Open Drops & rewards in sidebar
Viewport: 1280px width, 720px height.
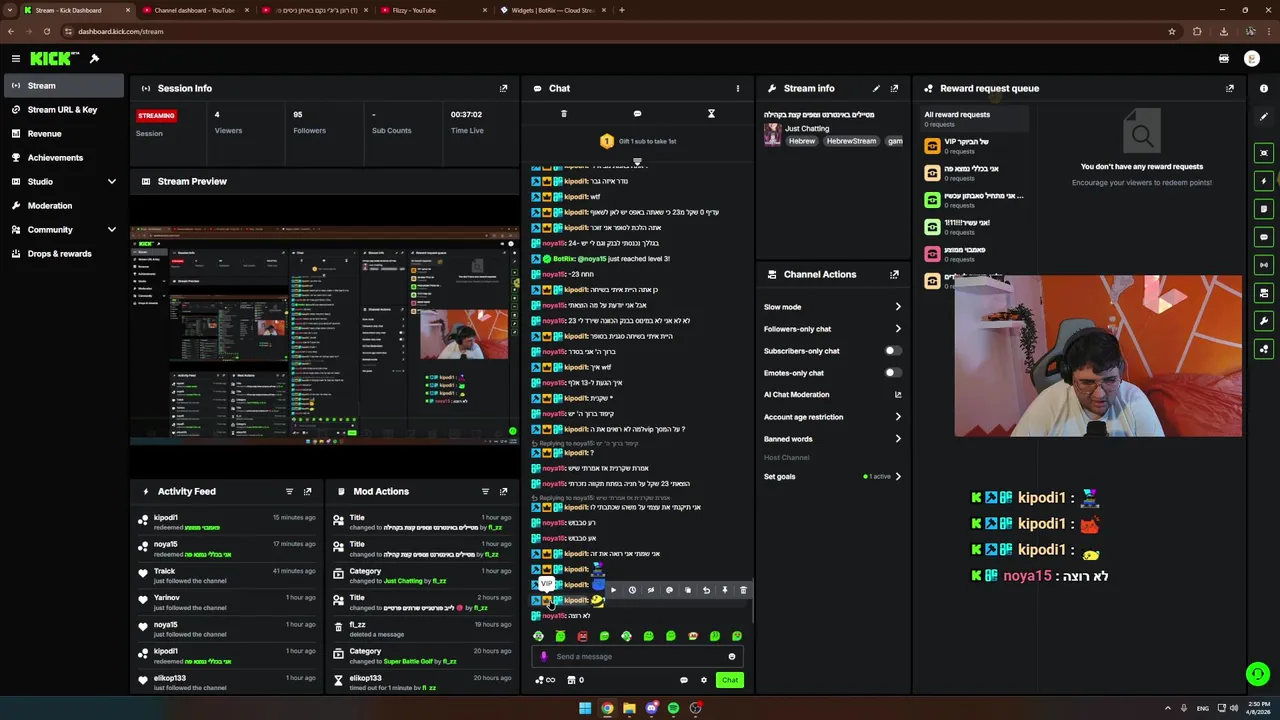pyautogui.click(x=62, y=253)
